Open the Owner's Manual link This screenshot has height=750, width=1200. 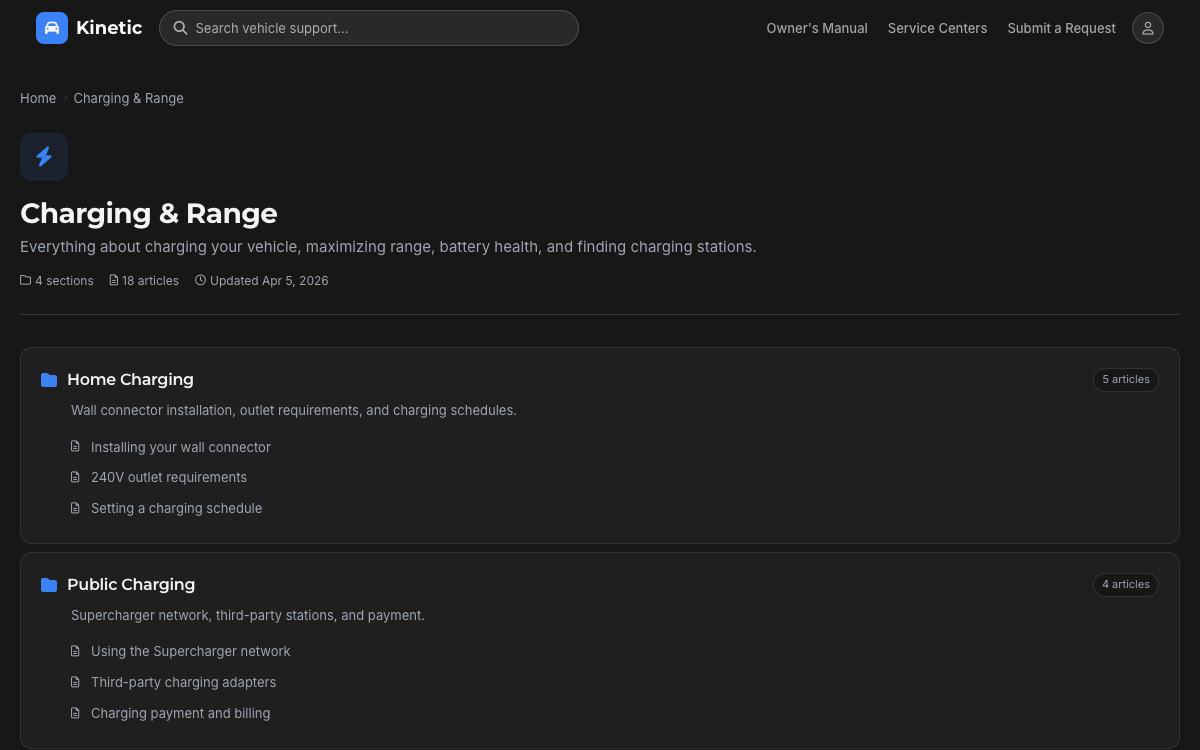[x=817, y=28]
